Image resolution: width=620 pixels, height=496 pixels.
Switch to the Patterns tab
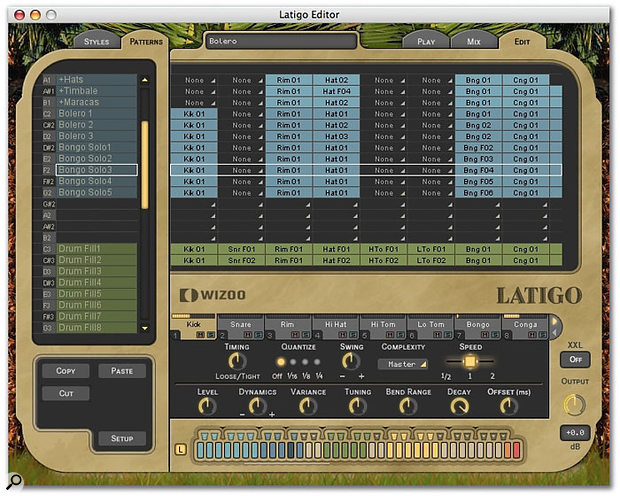pos(146,42)
